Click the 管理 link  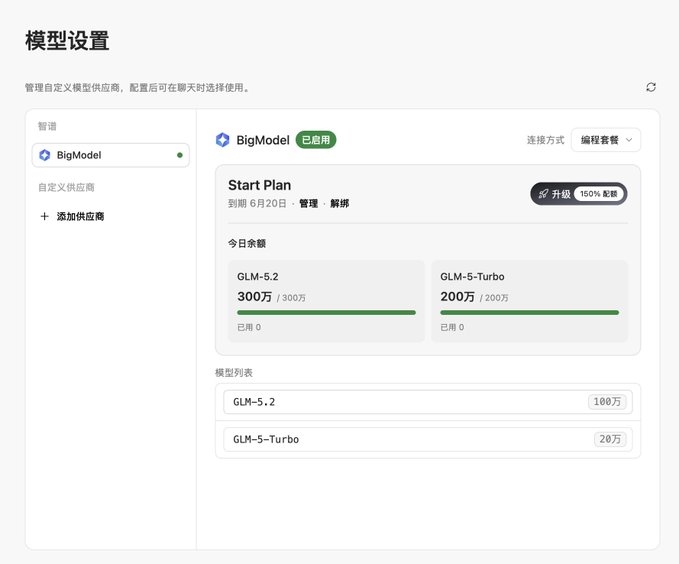click(308, 204)
